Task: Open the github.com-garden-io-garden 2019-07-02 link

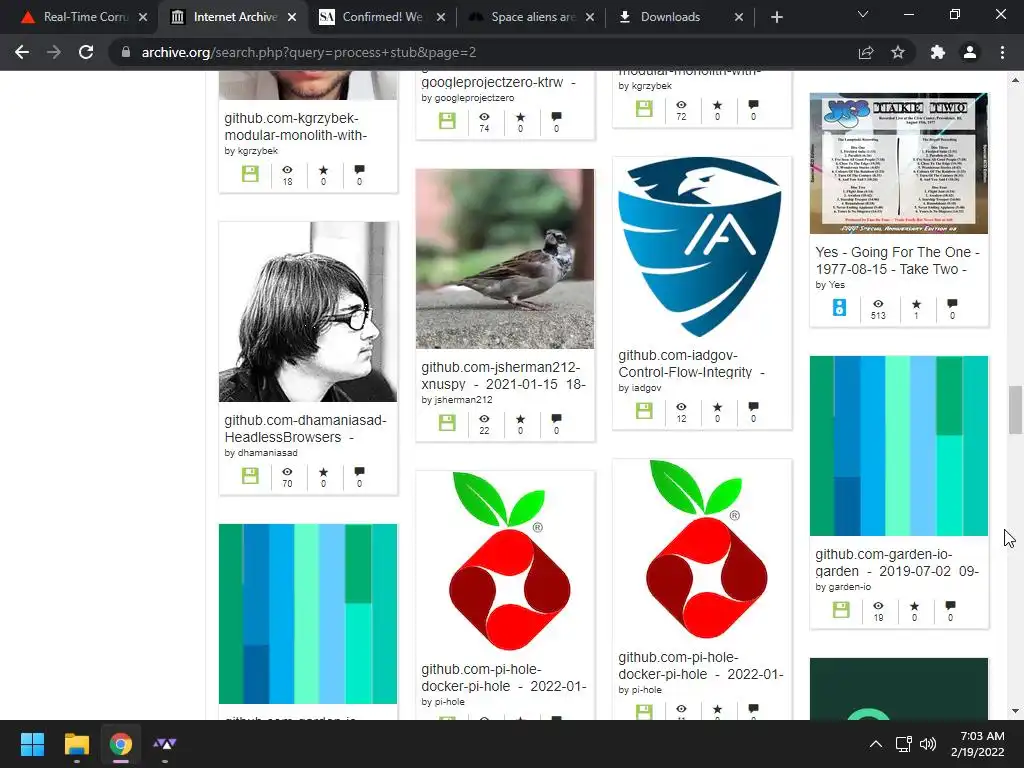Action: pyautogui.click(x=897, y=562)
